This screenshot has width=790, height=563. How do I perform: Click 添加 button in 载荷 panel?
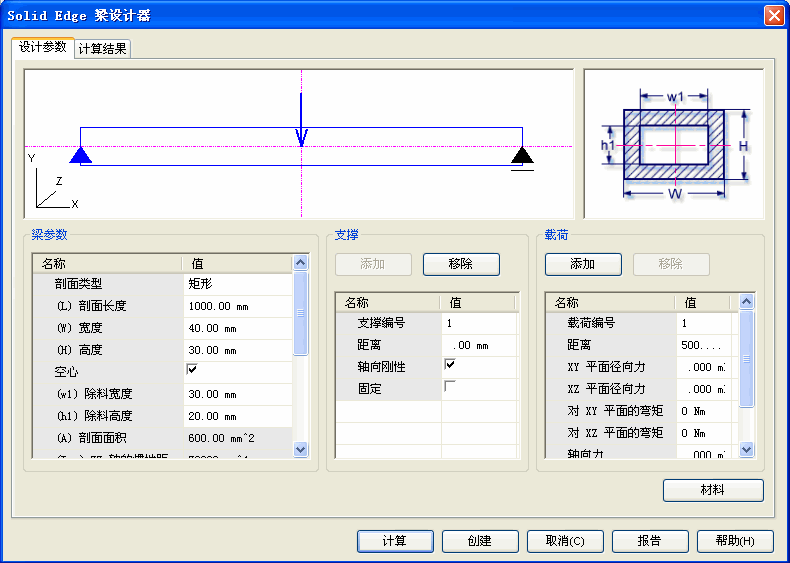click(583, 264)
